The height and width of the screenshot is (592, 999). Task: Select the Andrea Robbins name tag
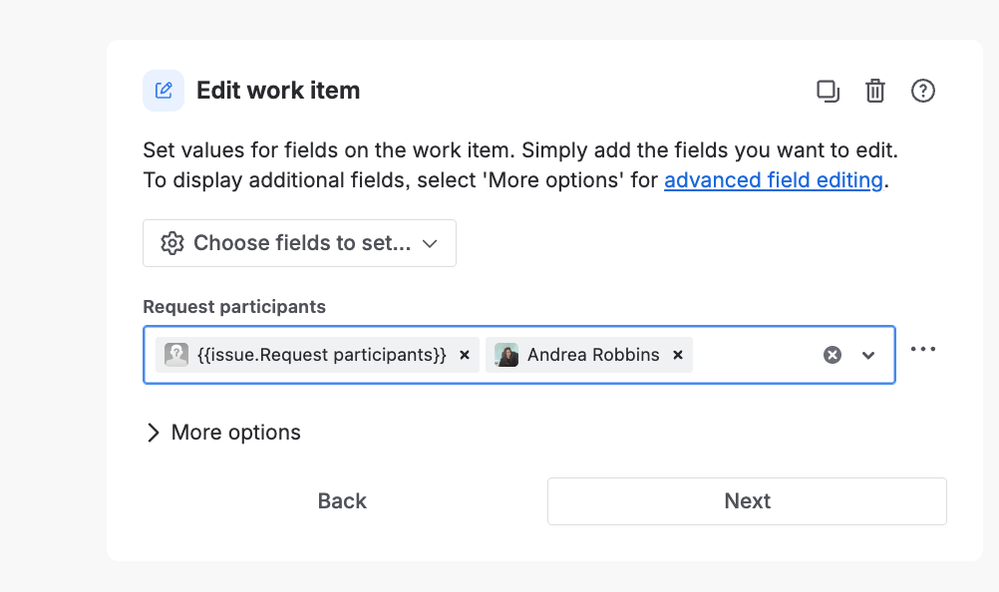point(593,355)
